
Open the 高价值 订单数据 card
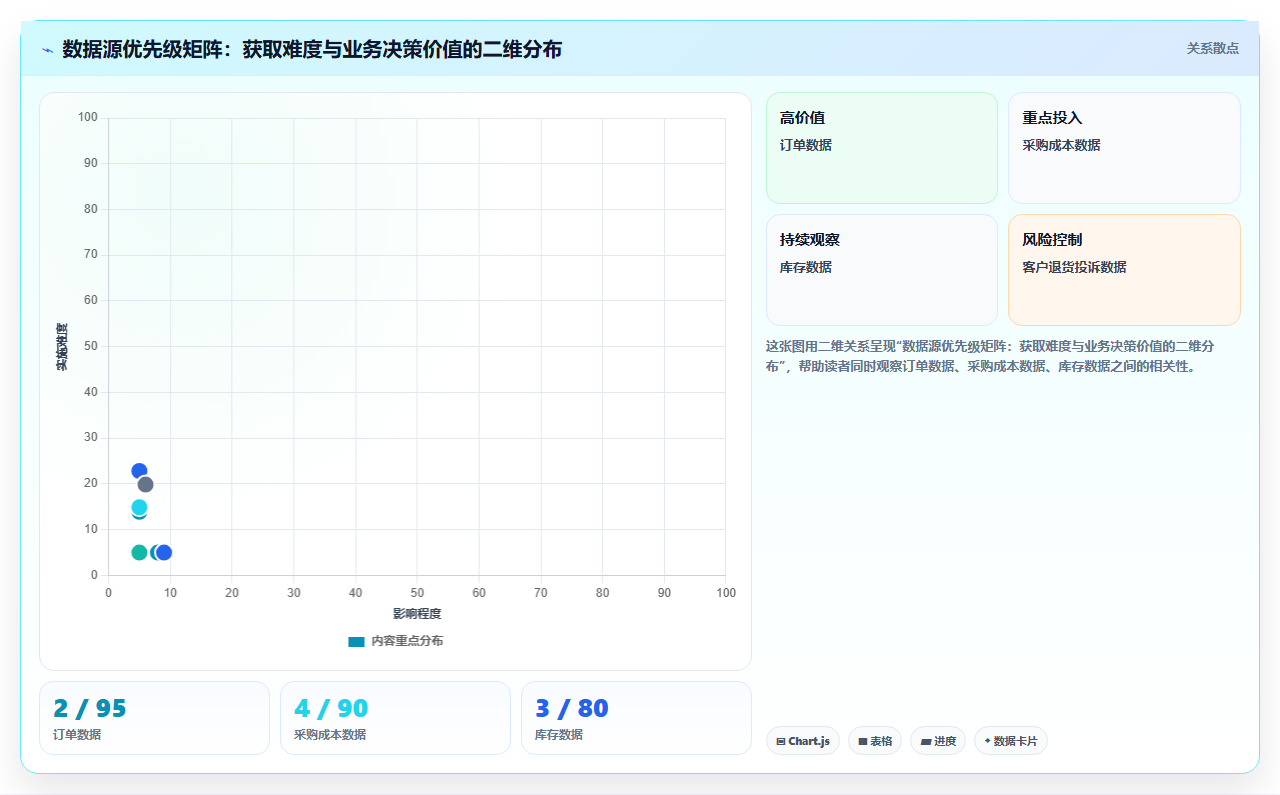(882, 148)
